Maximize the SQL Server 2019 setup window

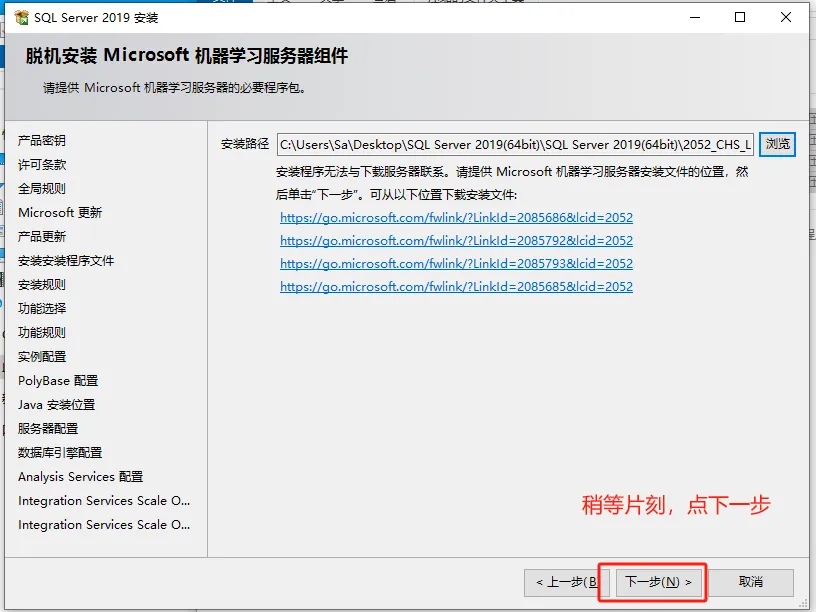click(x=740, y=17)
